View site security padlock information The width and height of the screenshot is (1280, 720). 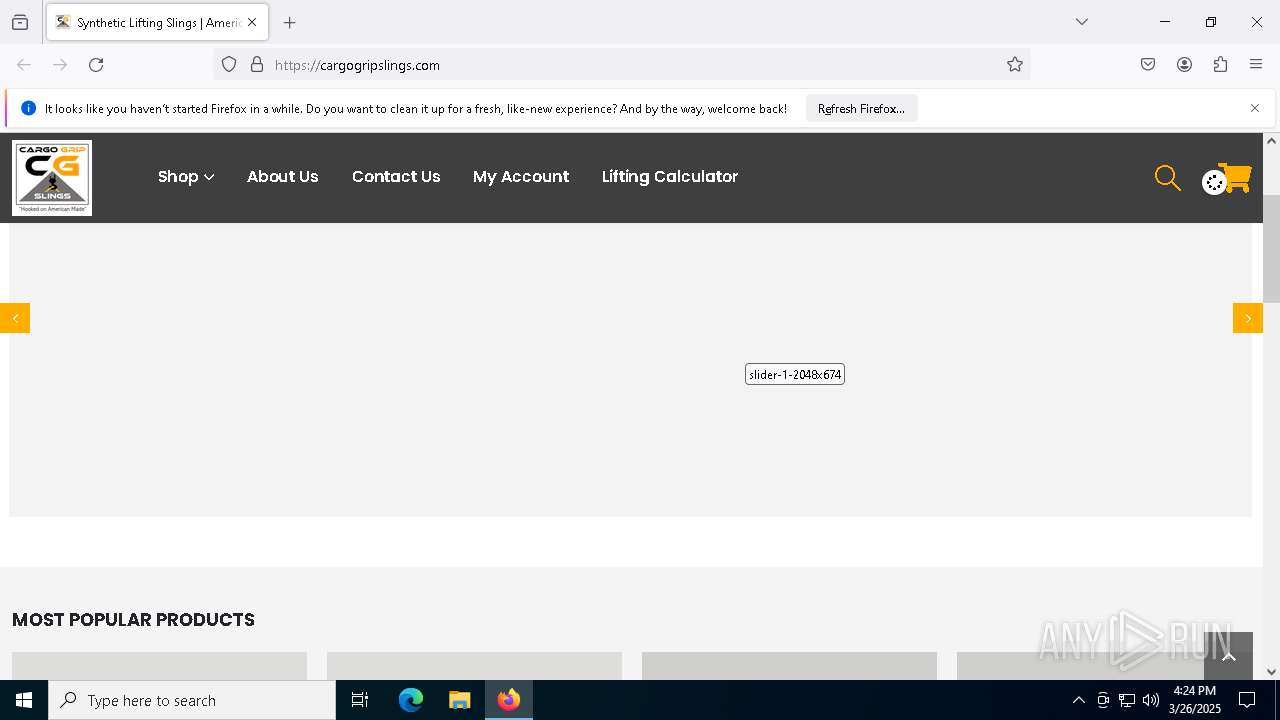pos(257,65)
